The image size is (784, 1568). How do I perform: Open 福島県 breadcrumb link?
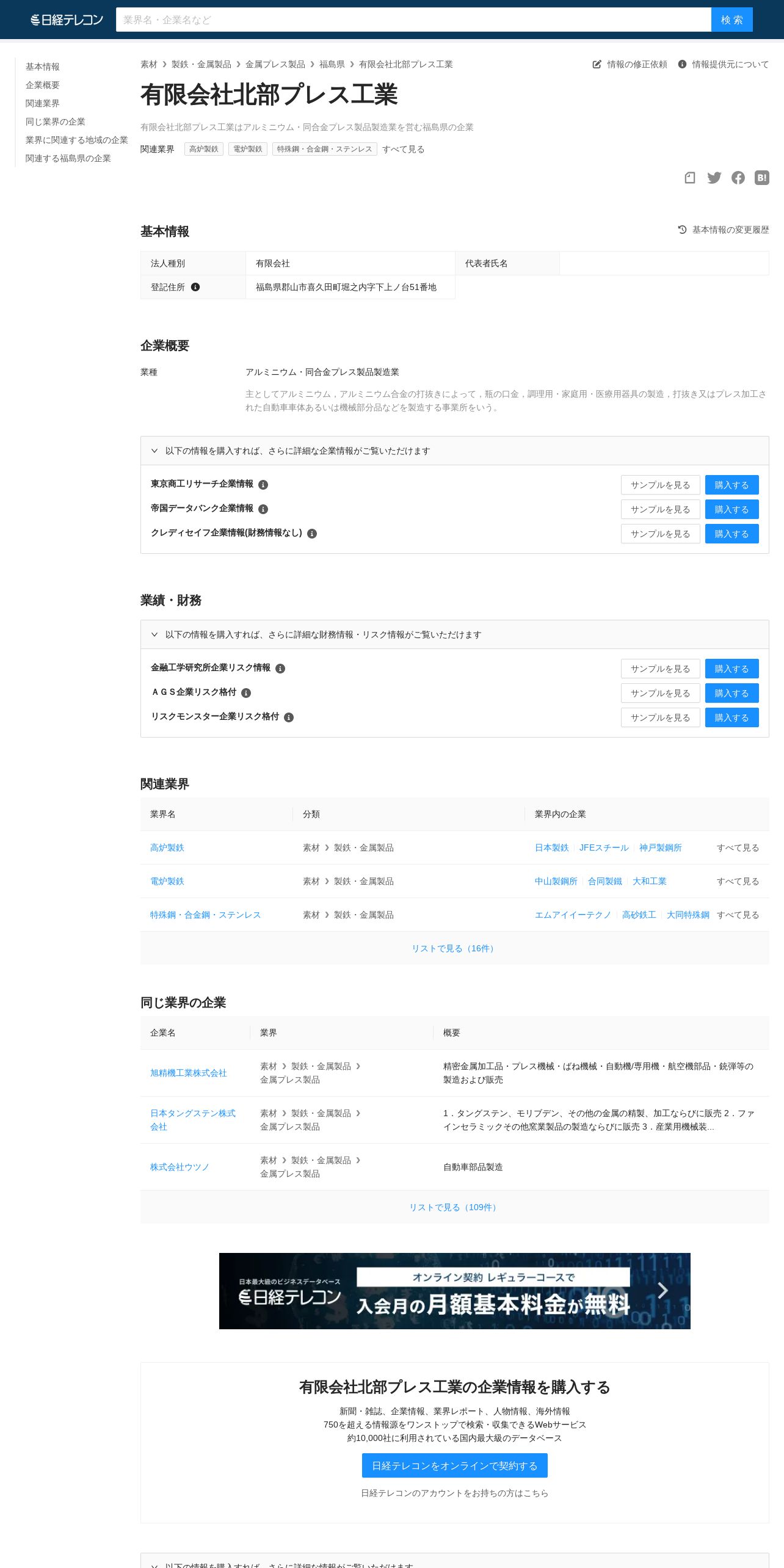pos(332,64)
